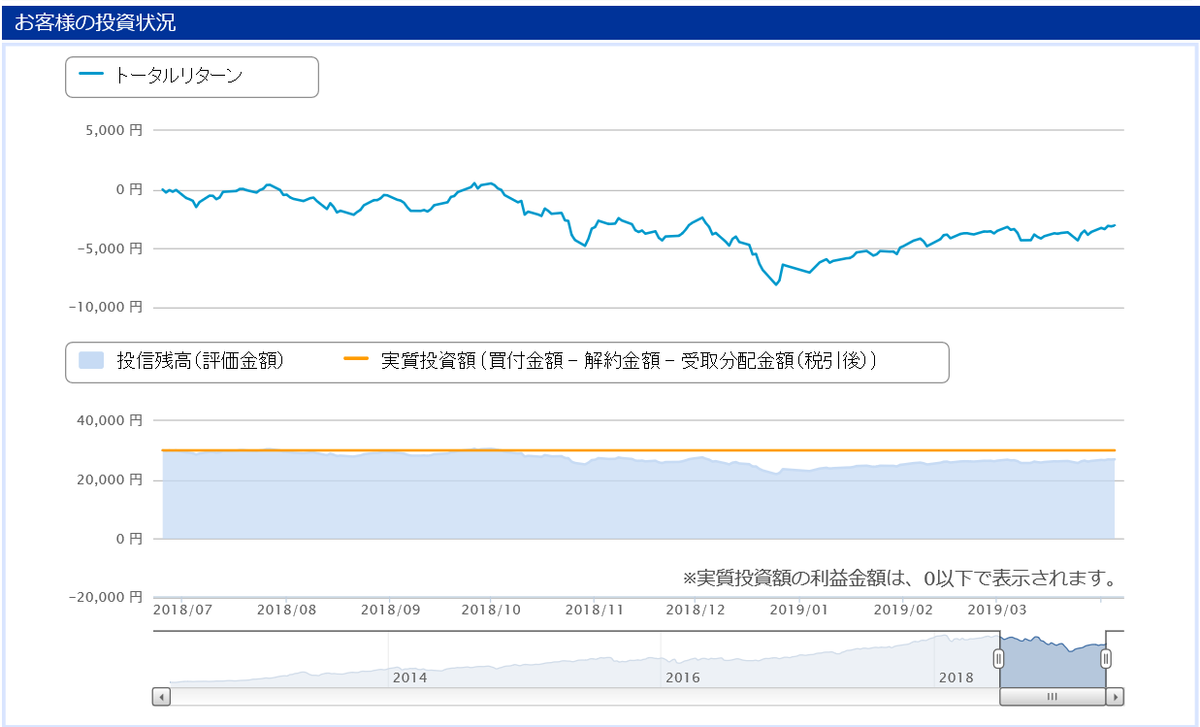This screenshot has height=727, width=1200.
Task: Click the お客様の投資状況 header title
Action: point(95,22)
